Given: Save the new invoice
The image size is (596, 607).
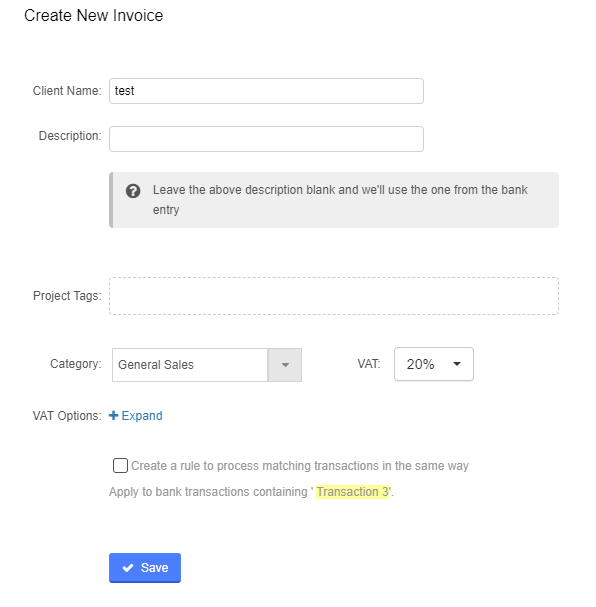Looking at the screenshot, I should click(x=145, y=568).
